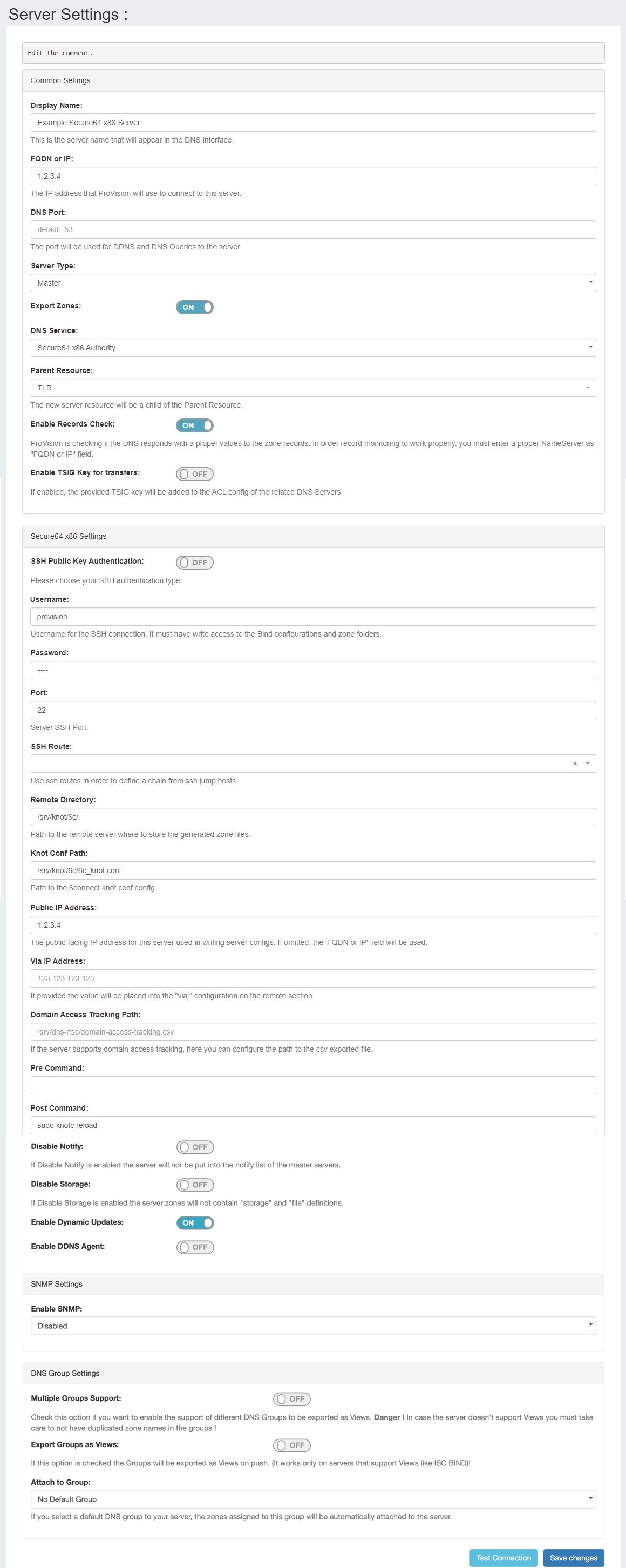Click the Save changes button
The image size is (626, 1568).
pyautogui.click(x=573, y=1558)
